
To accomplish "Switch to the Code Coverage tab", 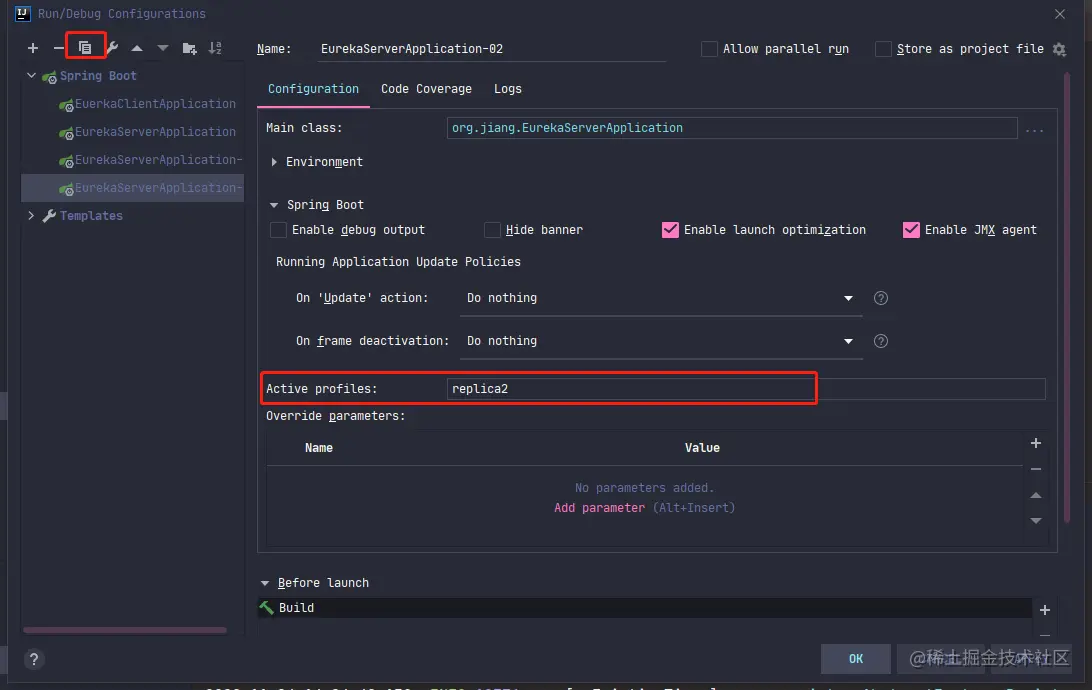I will pos(426,89).
